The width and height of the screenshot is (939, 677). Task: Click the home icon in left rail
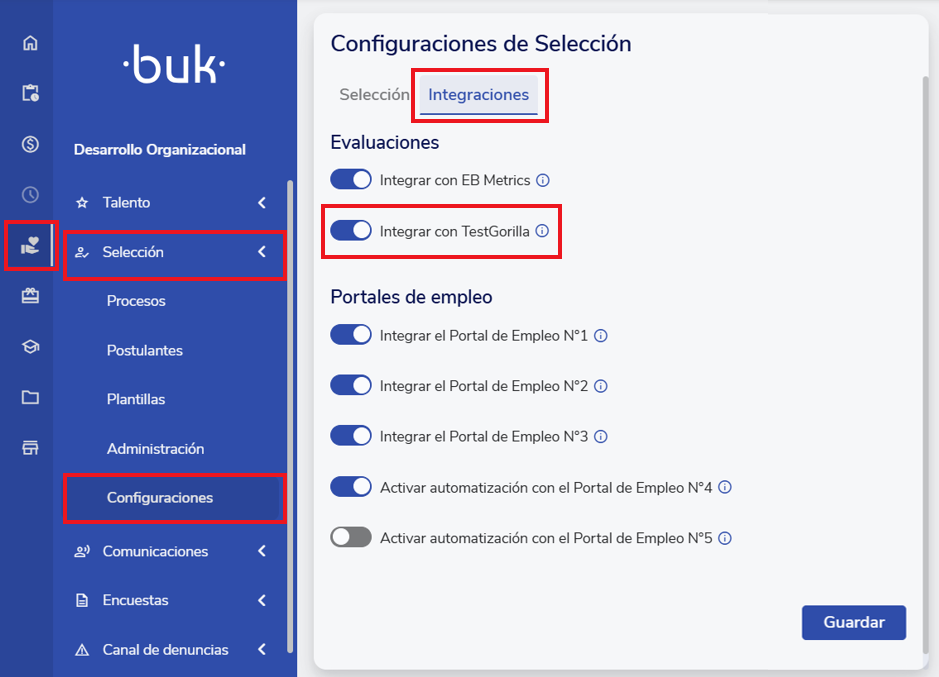coord(30,43)
